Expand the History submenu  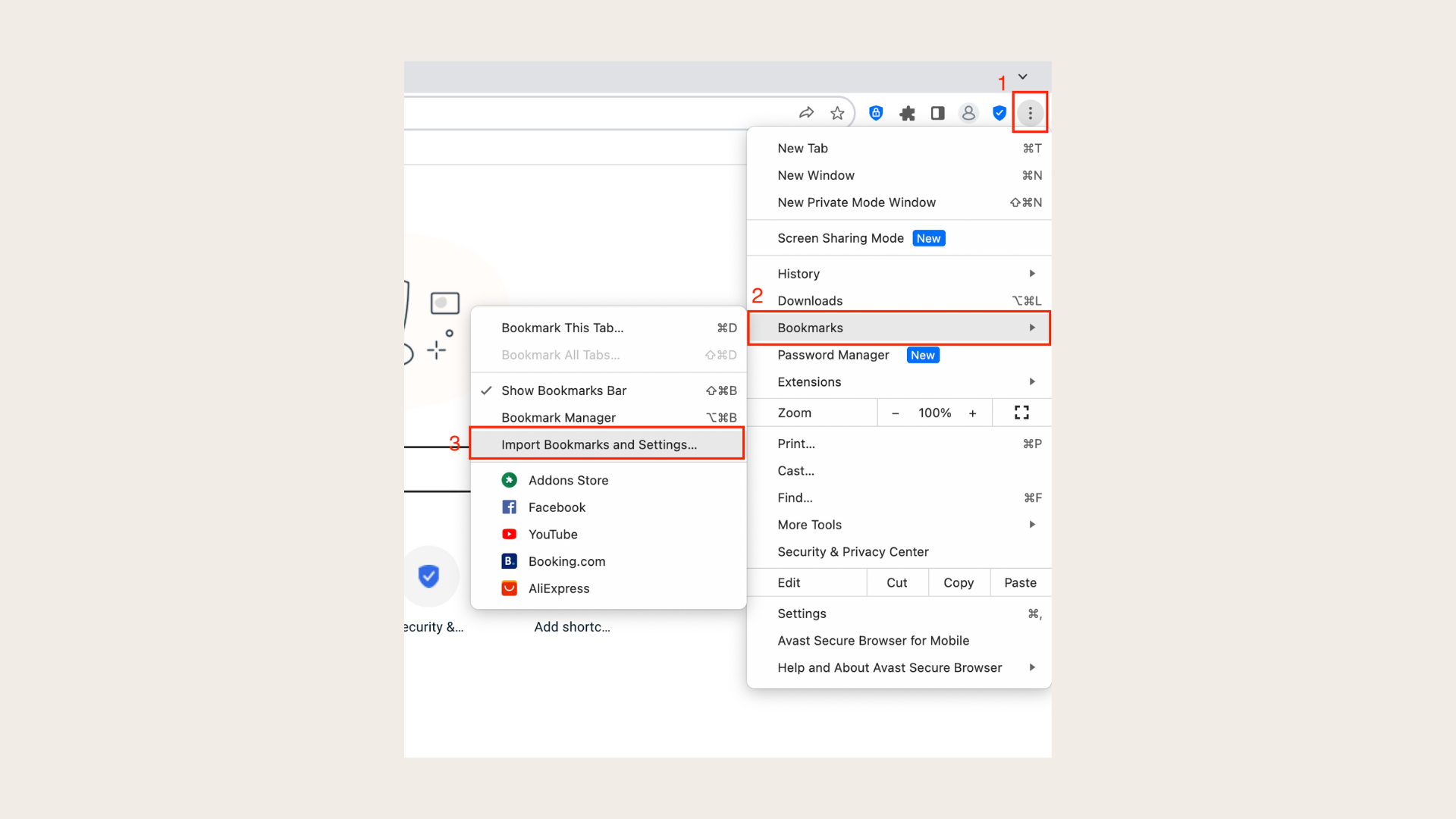click(899, 274)
